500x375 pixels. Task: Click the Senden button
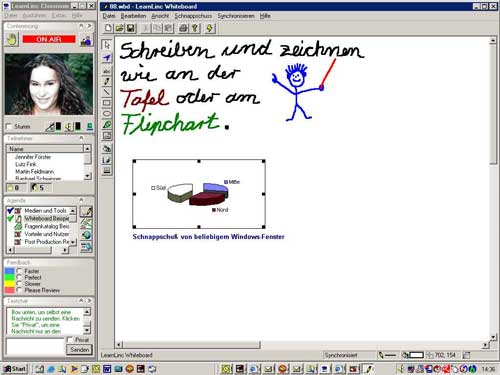point(79,350)
